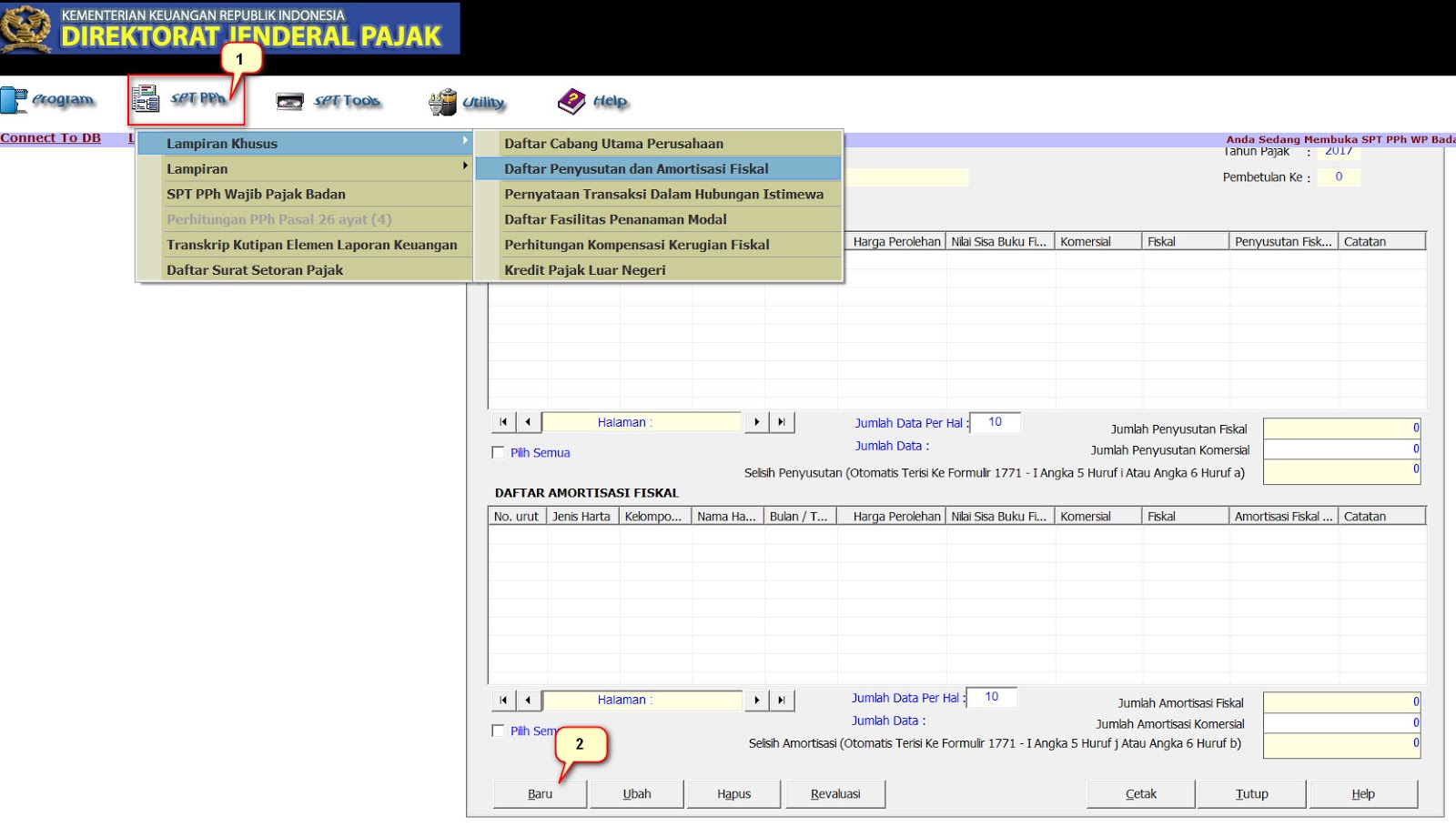Open Pernyataan Transaksi Dalam Hubungan Istimewa
Image resolution: width=1456 pixels, height=827 pixels.
pyautogui.click(x=659, y=195)
